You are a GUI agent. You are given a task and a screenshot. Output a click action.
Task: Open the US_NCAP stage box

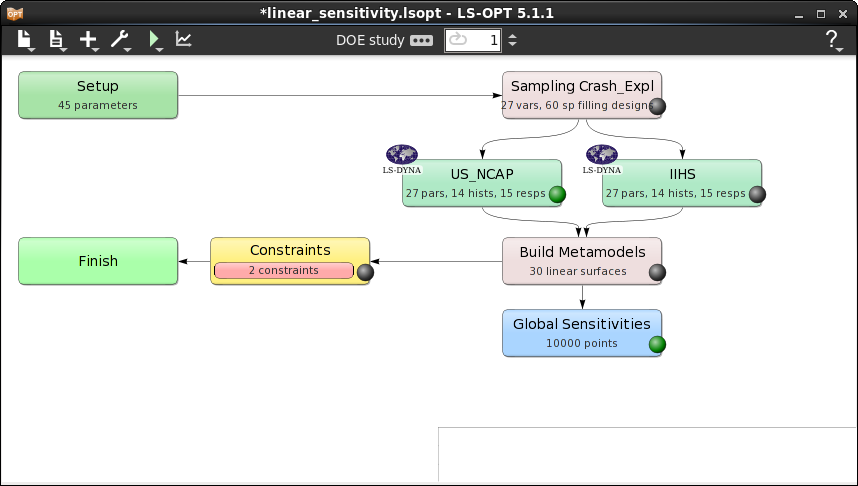482,183
